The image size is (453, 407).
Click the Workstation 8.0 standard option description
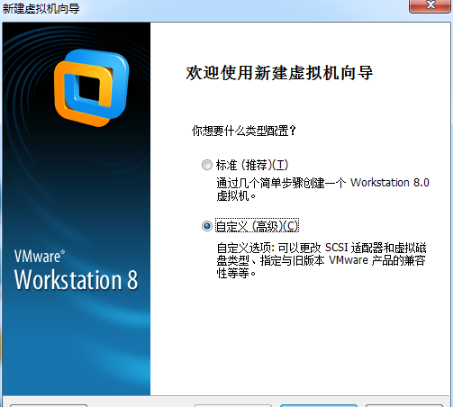323,189
